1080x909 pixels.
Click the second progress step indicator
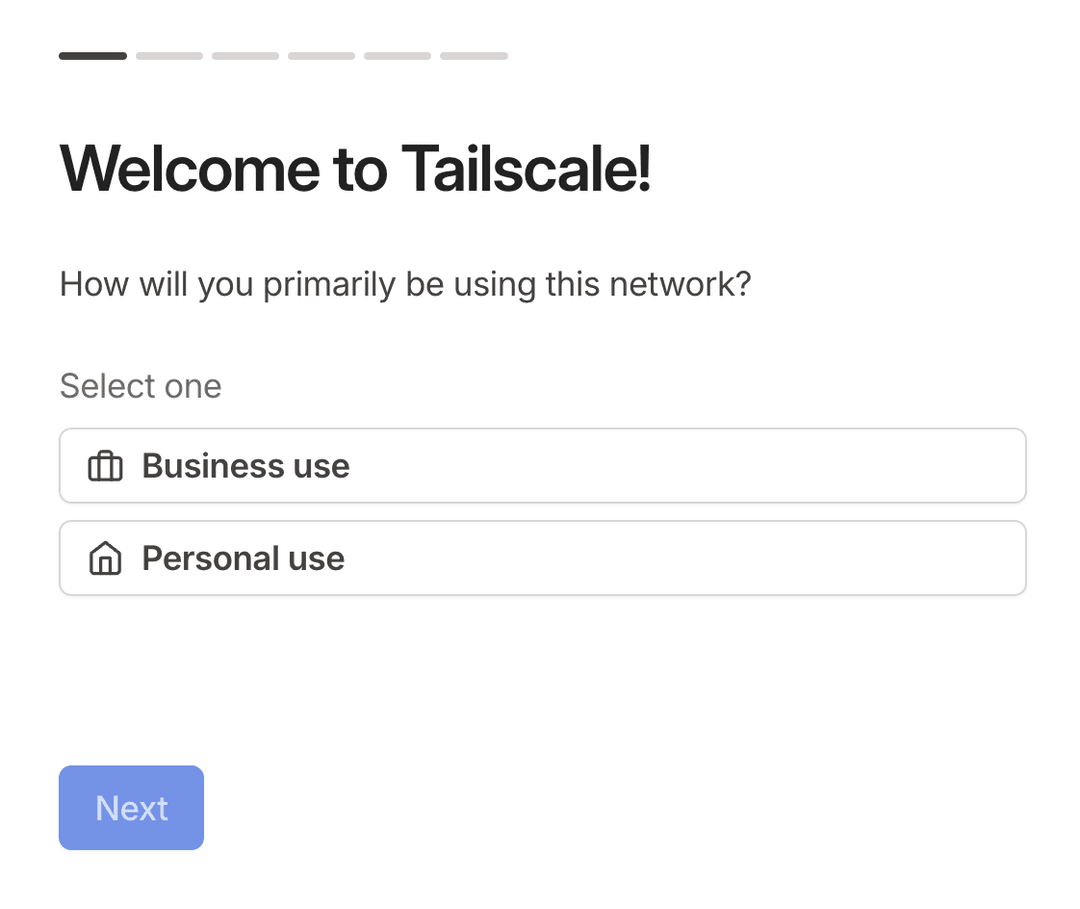coord(169,56)
